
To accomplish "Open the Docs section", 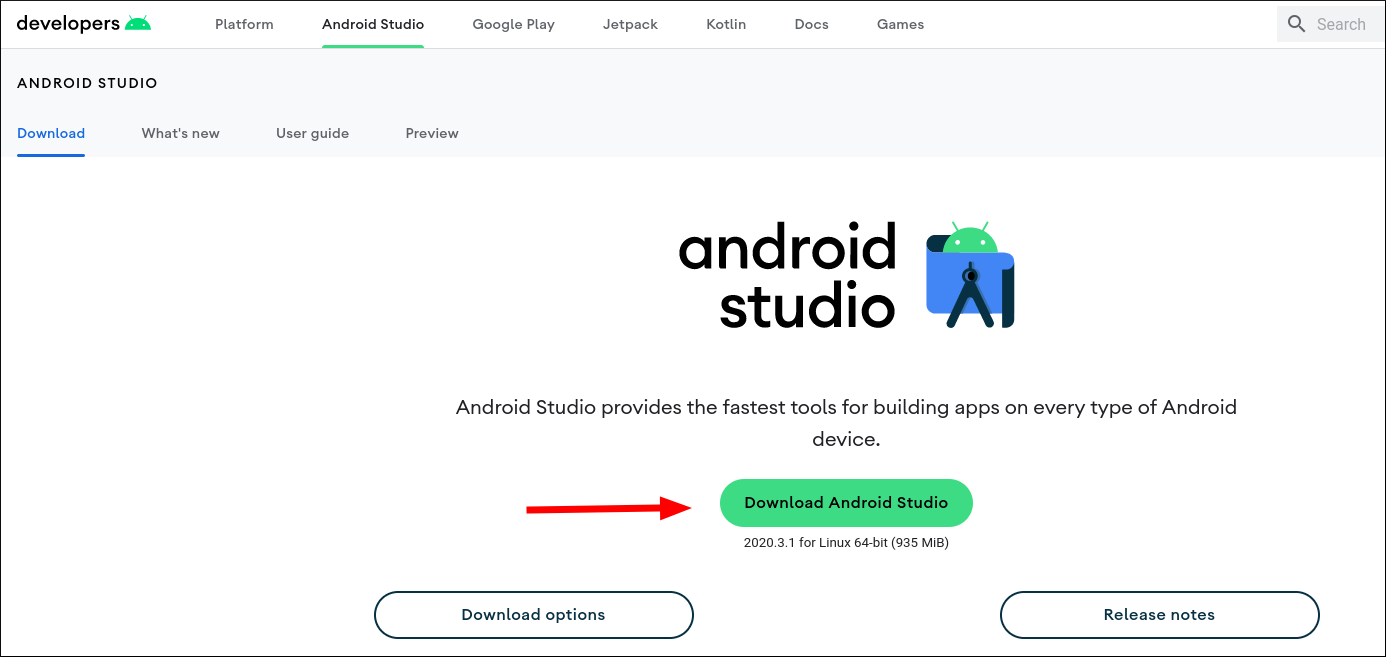I will 811,24.
